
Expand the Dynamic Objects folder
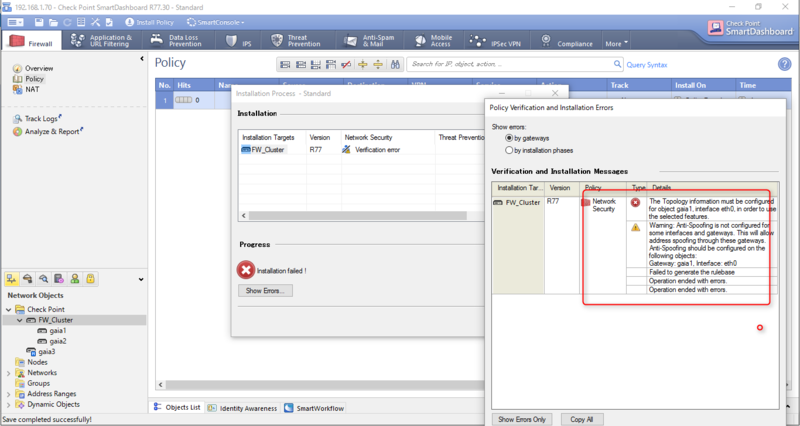point(8,405)
